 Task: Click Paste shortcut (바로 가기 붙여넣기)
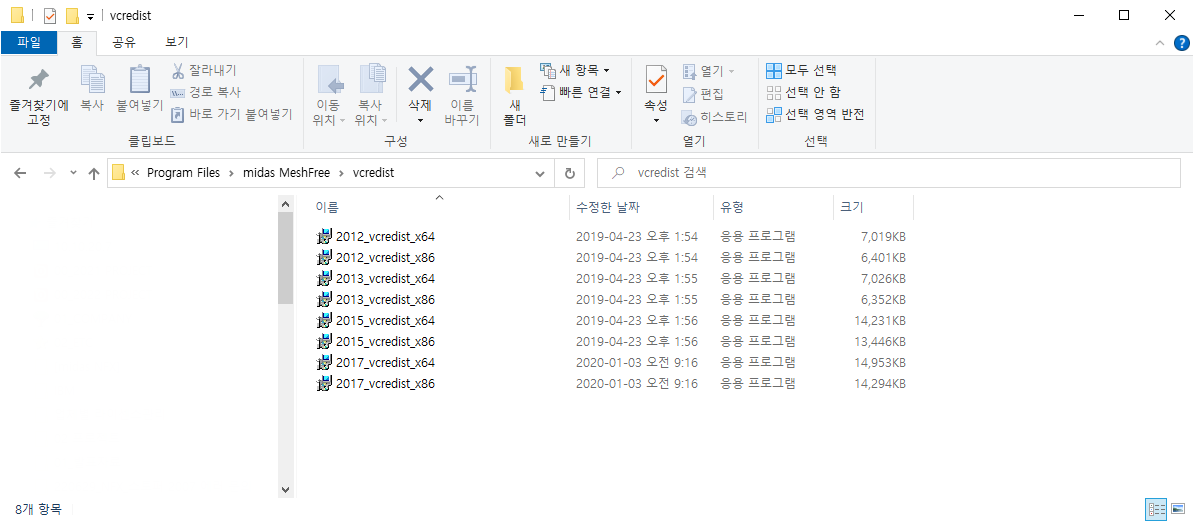pos(231,114)
